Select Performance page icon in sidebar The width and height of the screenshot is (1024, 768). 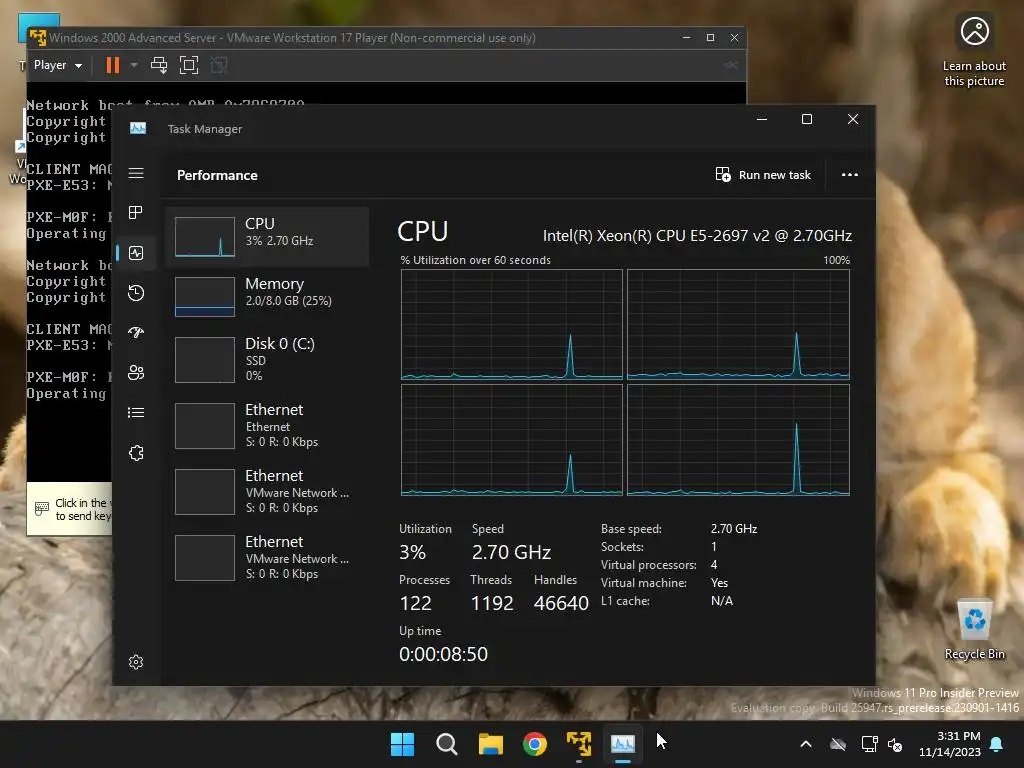click(x=136, y=253)
